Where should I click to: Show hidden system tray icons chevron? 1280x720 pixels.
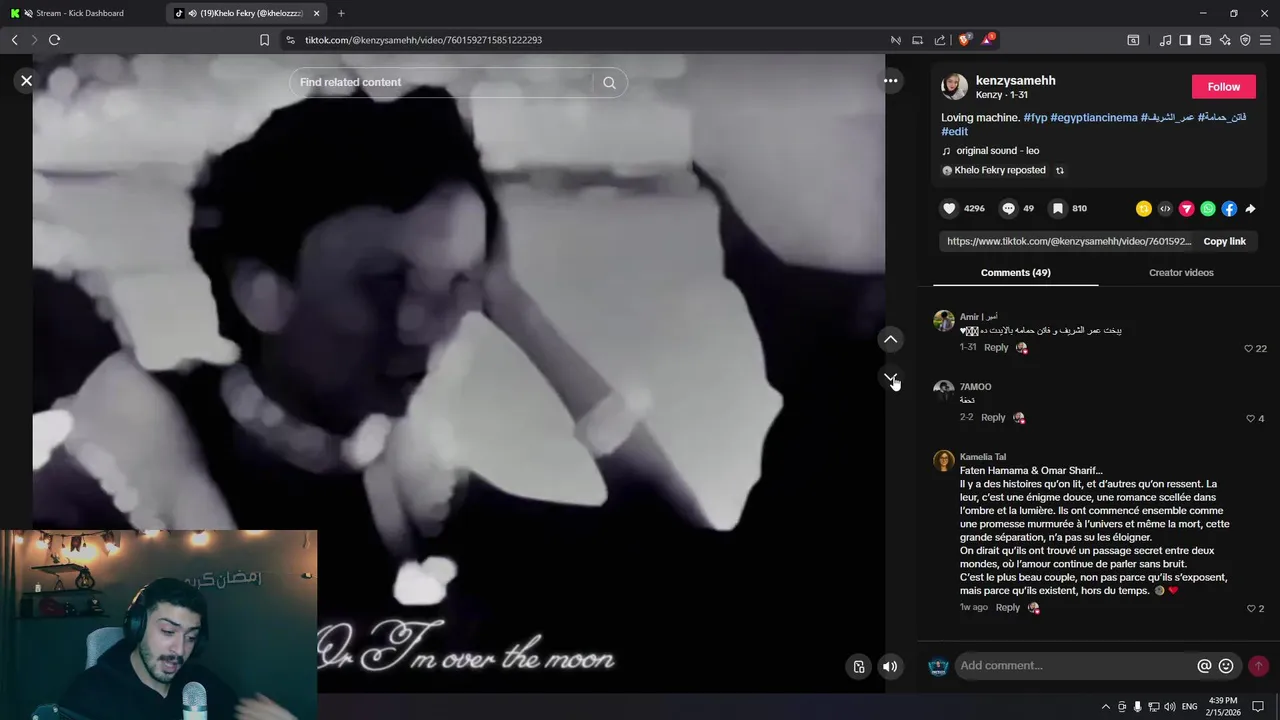[1105, 706]
